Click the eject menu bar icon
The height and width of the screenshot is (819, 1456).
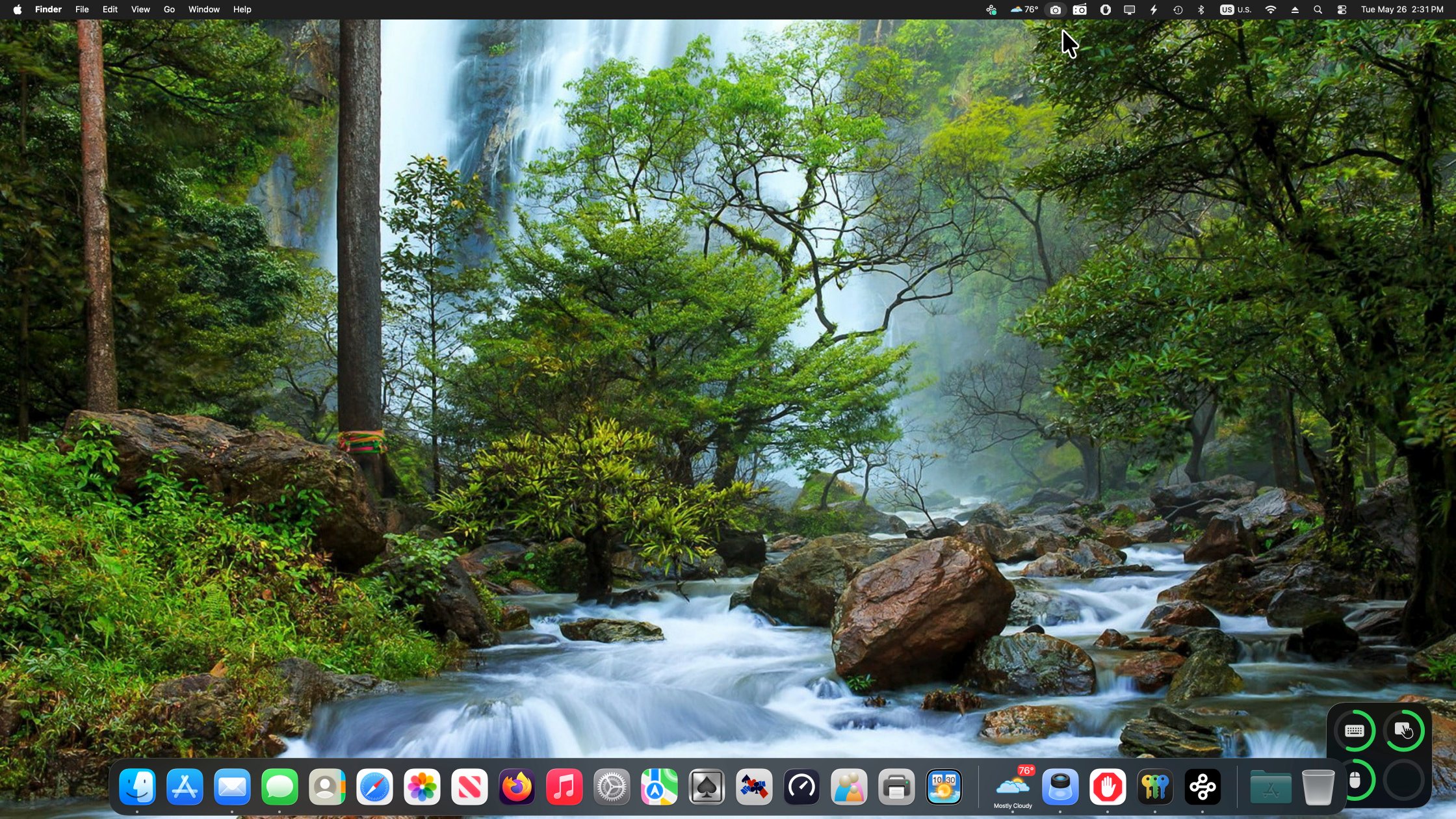coord(1295,10)
